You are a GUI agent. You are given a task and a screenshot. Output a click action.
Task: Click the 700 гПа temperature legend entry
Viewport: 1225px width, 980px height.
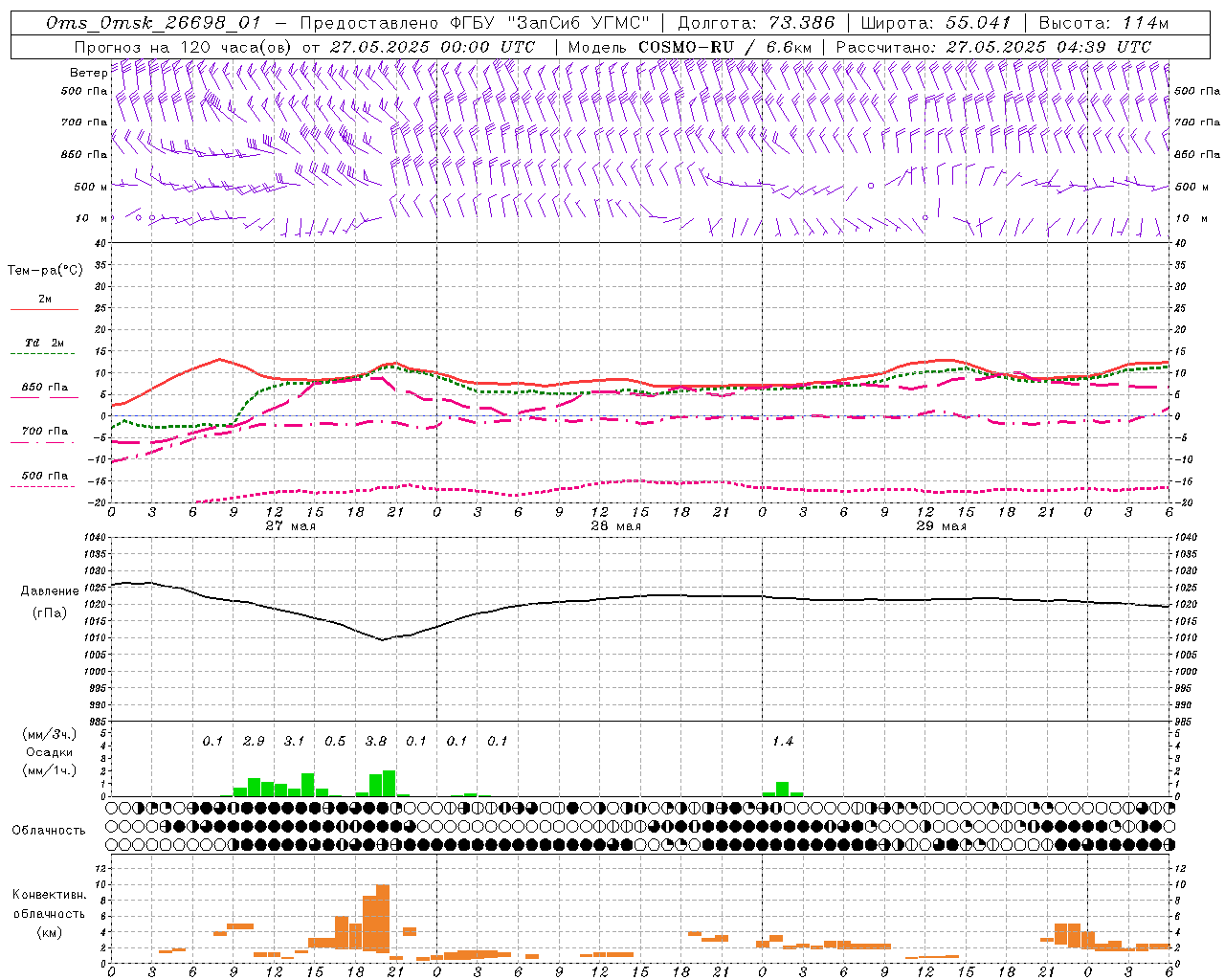[45, 432]
